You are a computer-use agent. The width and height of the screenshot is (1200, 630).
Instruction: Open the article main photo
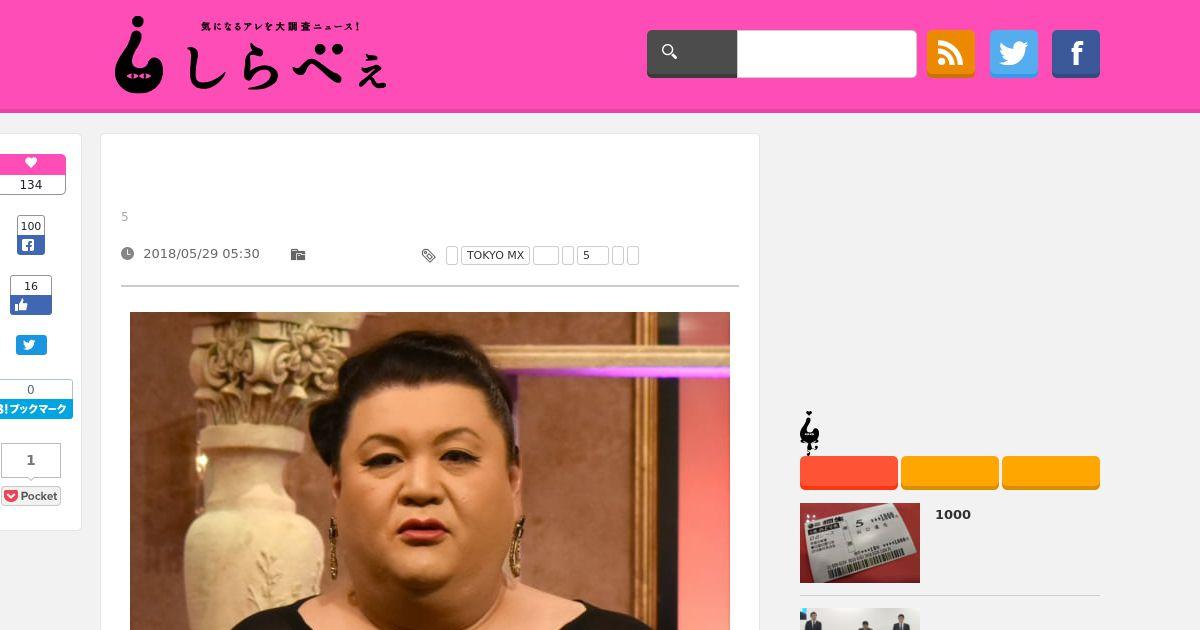pyautogui.click(x=430, y=471)
